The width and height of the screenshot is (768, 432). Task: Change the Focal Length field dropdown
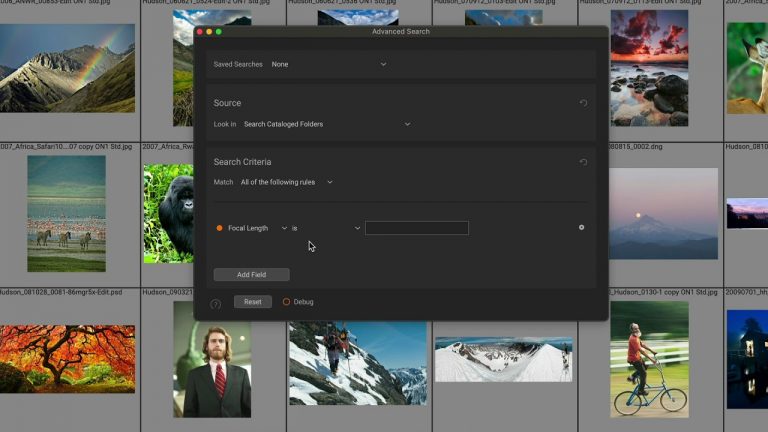tap(257, 228)
